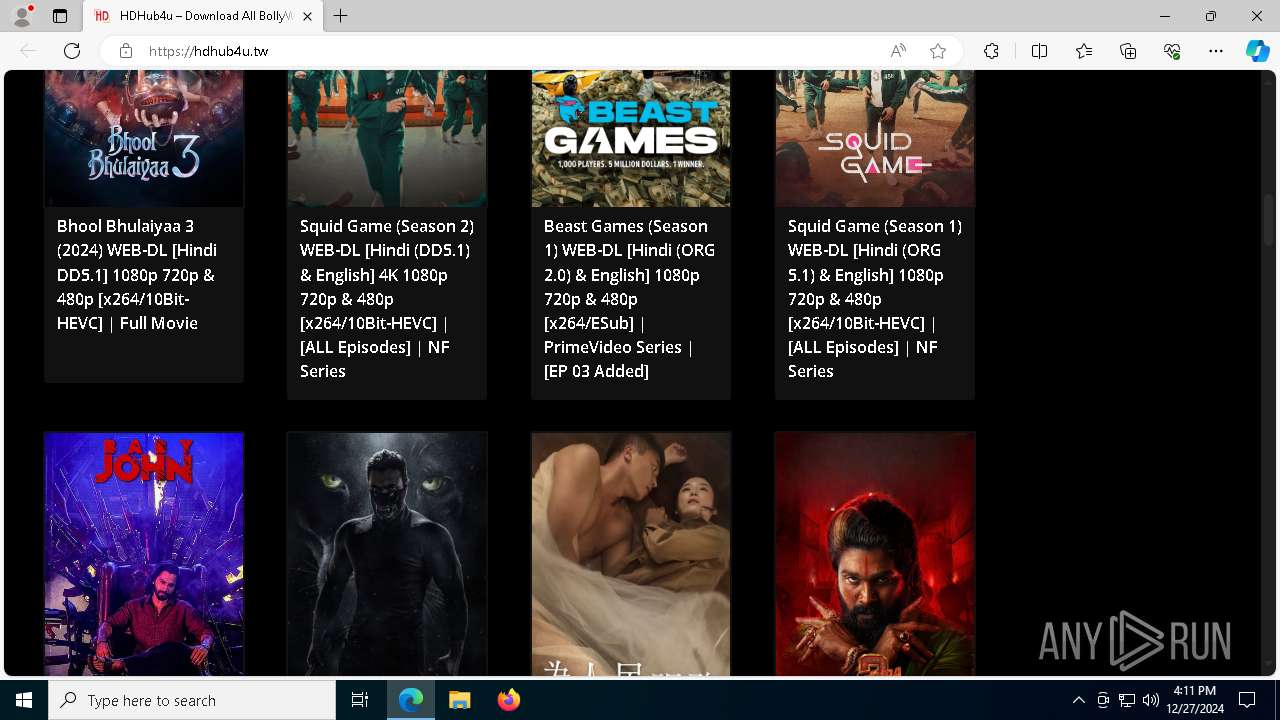Open Beast Games (Season 1) title link
This screenshot has width=1280, height=720.
(x=629, y=299)
